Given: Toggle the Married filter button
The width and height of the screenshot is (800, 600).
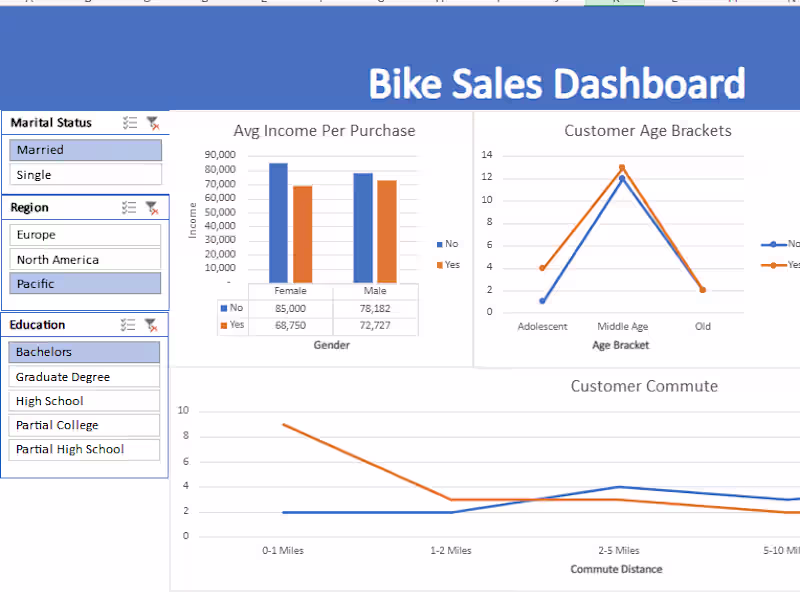Looking at the screenshot, I should [x=85, y=149].
